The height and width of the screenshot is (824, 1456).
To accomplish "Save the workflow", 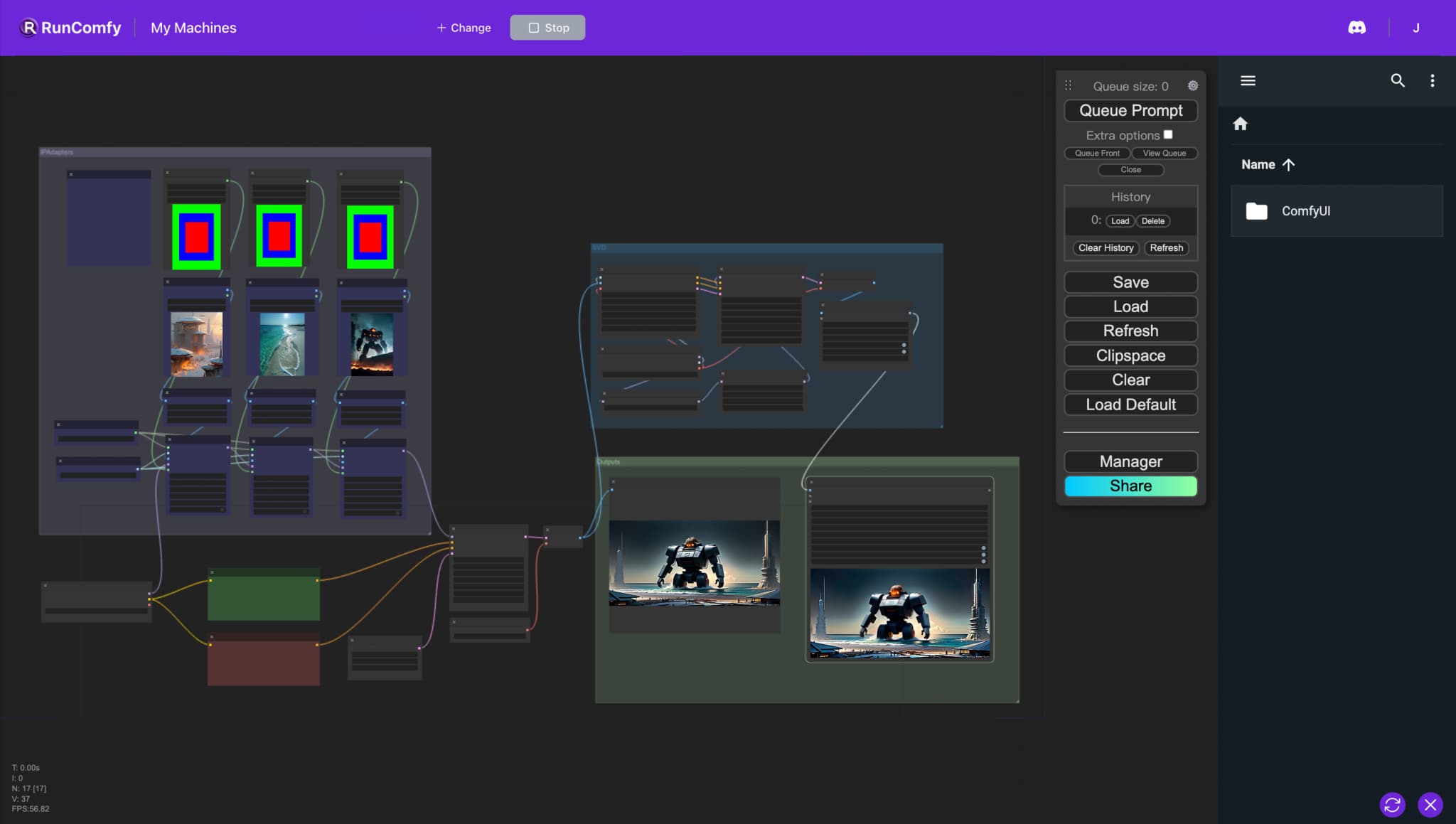I will [x=1130, y=282].
